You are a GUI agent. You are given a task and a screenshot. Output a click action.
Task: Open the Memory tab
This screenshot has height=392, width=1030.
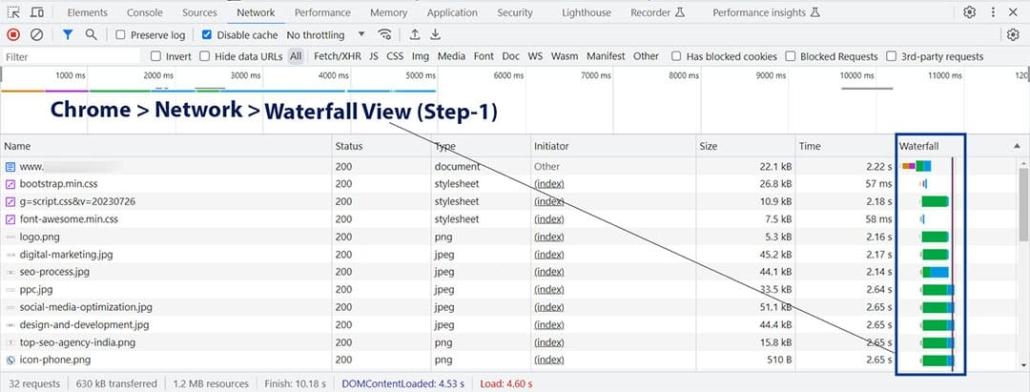pos(389,12)
